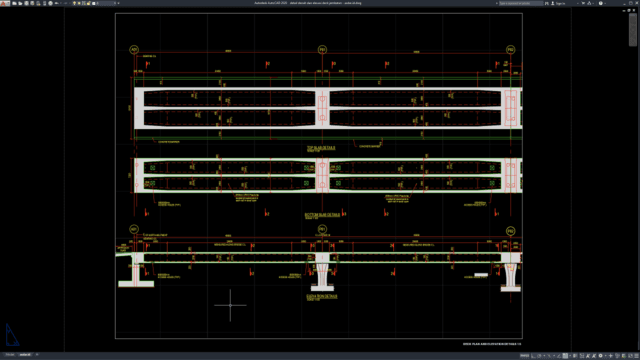Click the Workspace switching gear icon
This screenshot has height=360, width=640.
(x=600, y=356)
